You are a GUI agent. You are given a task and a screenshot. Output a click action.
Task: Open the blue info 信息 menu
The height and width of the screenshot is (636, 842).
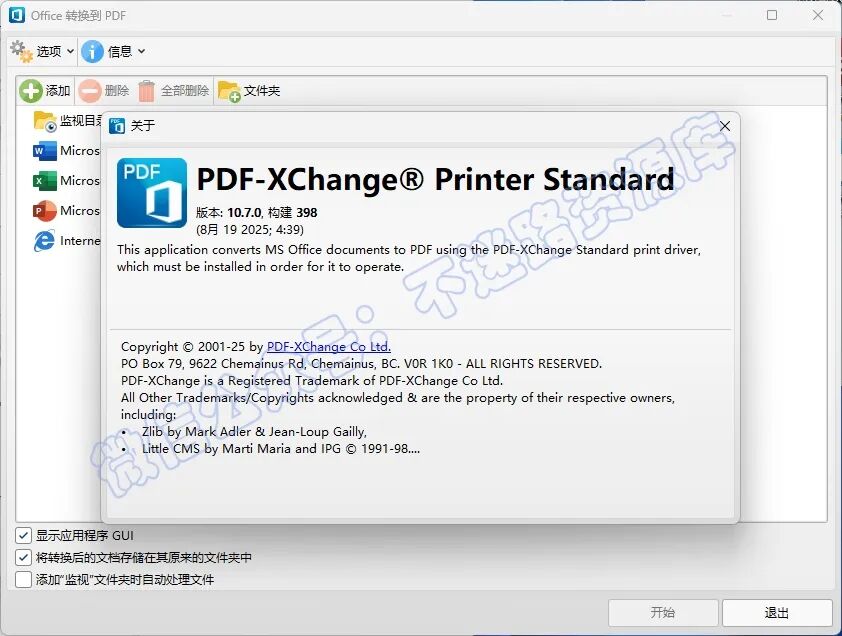[x=113, y=52]
